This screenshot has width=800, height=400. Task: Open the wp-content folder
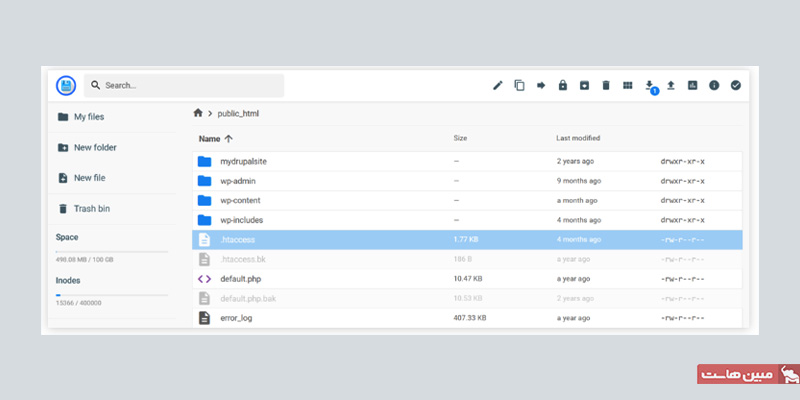pos(241,200)
